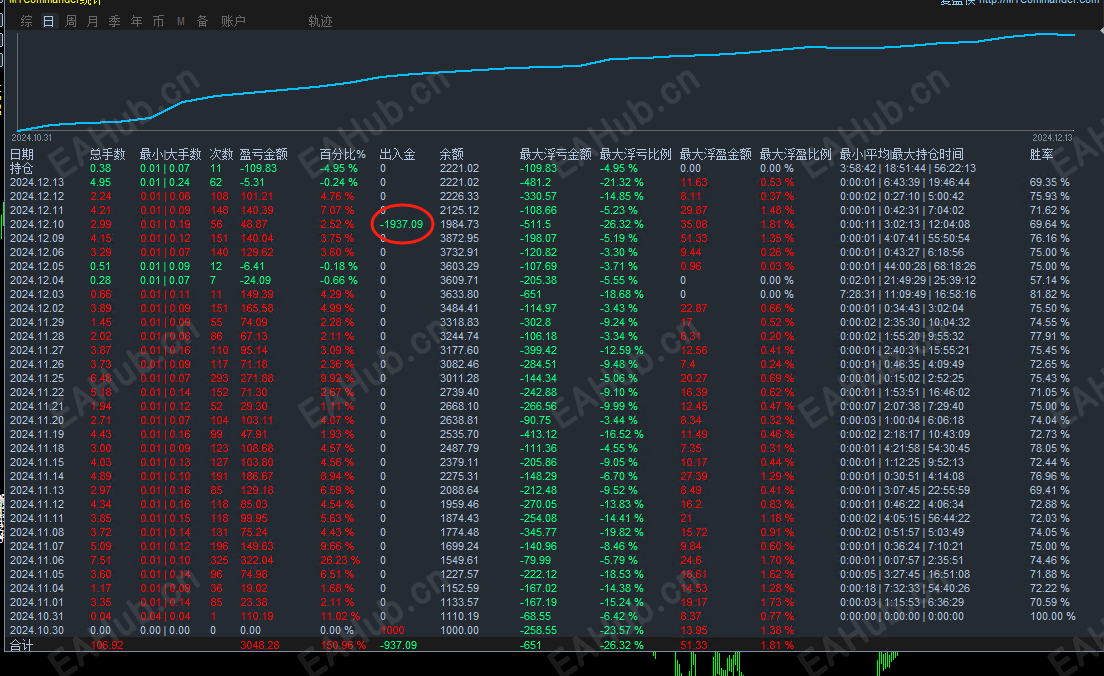The height and width of the screenshot is (676, 1104).
Task: Select the 2024.12.09 date row
Action: click(37, 238)
